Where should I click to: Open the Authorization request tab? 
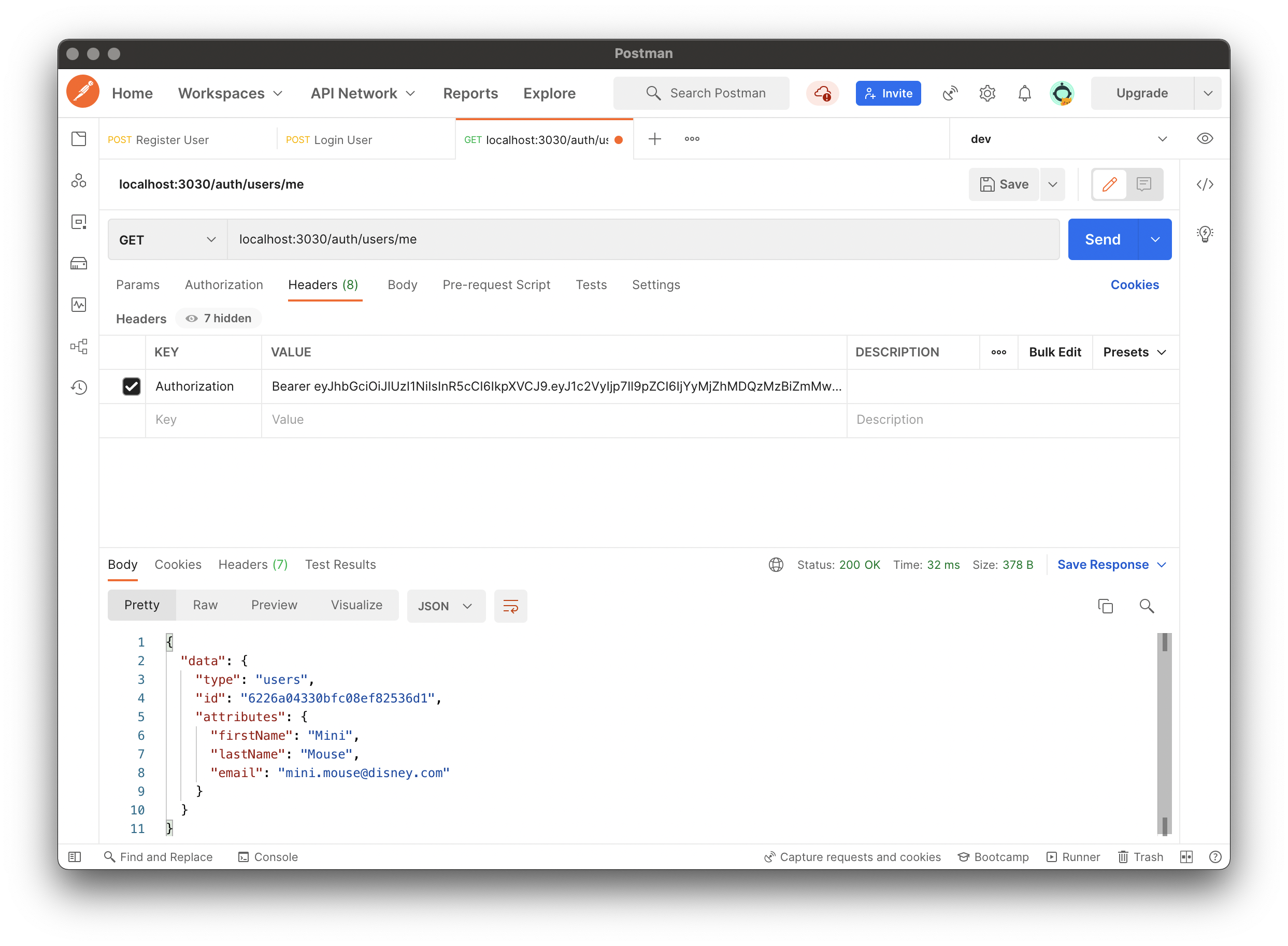pos(223,284)
